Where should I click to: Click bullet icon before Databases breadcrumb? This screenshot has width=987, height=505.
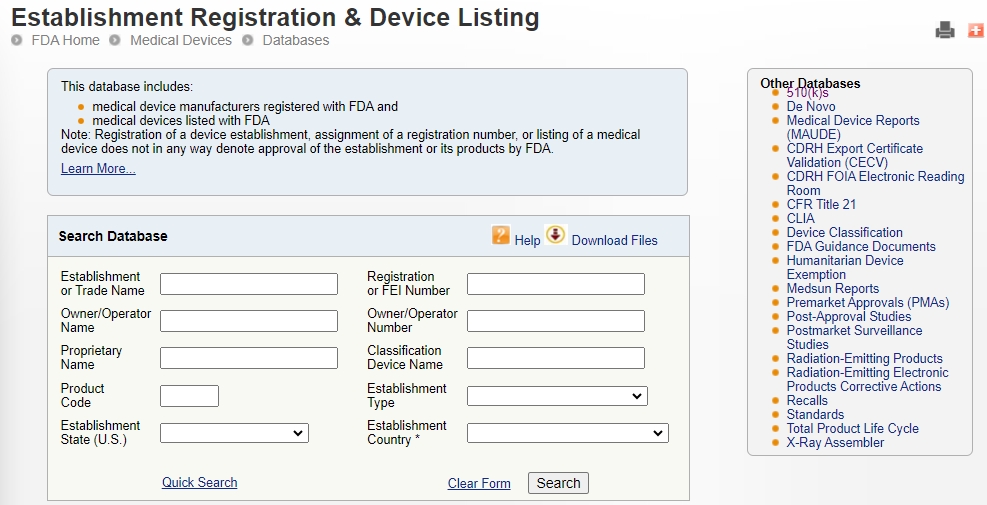(x=247, y=40)
